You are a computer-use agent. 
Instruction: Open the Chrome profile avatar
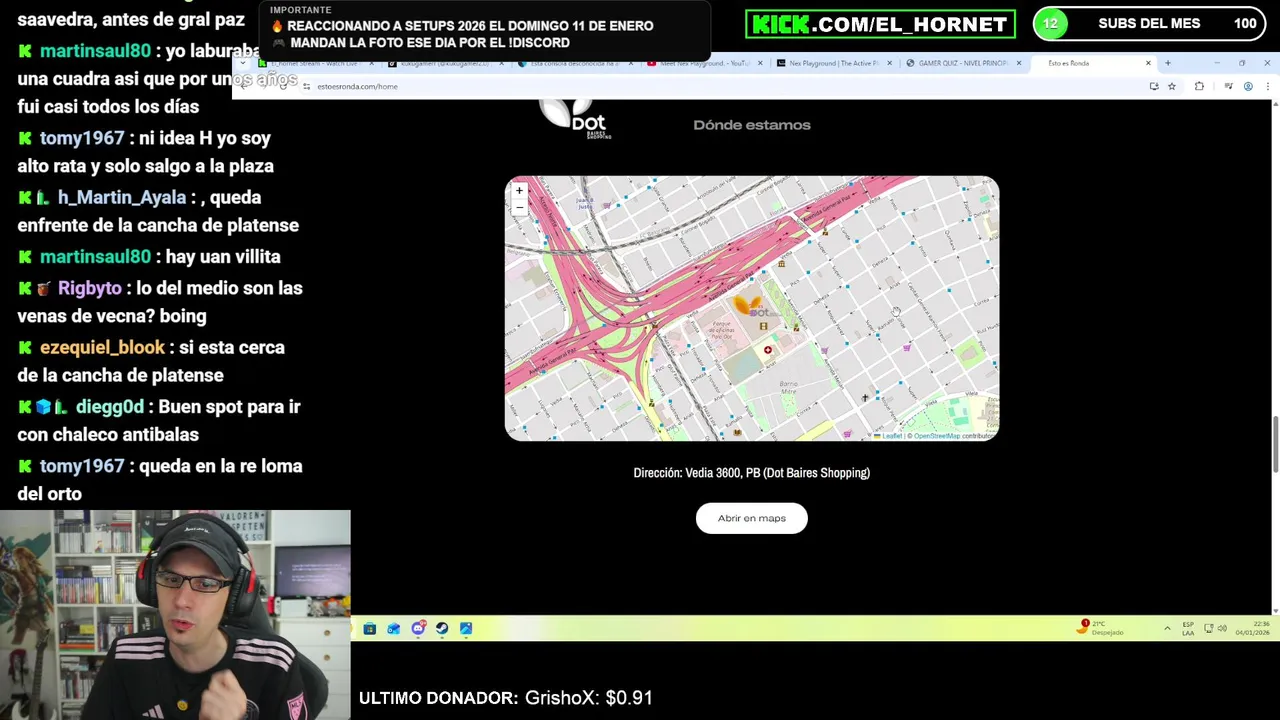point(1248,87)
